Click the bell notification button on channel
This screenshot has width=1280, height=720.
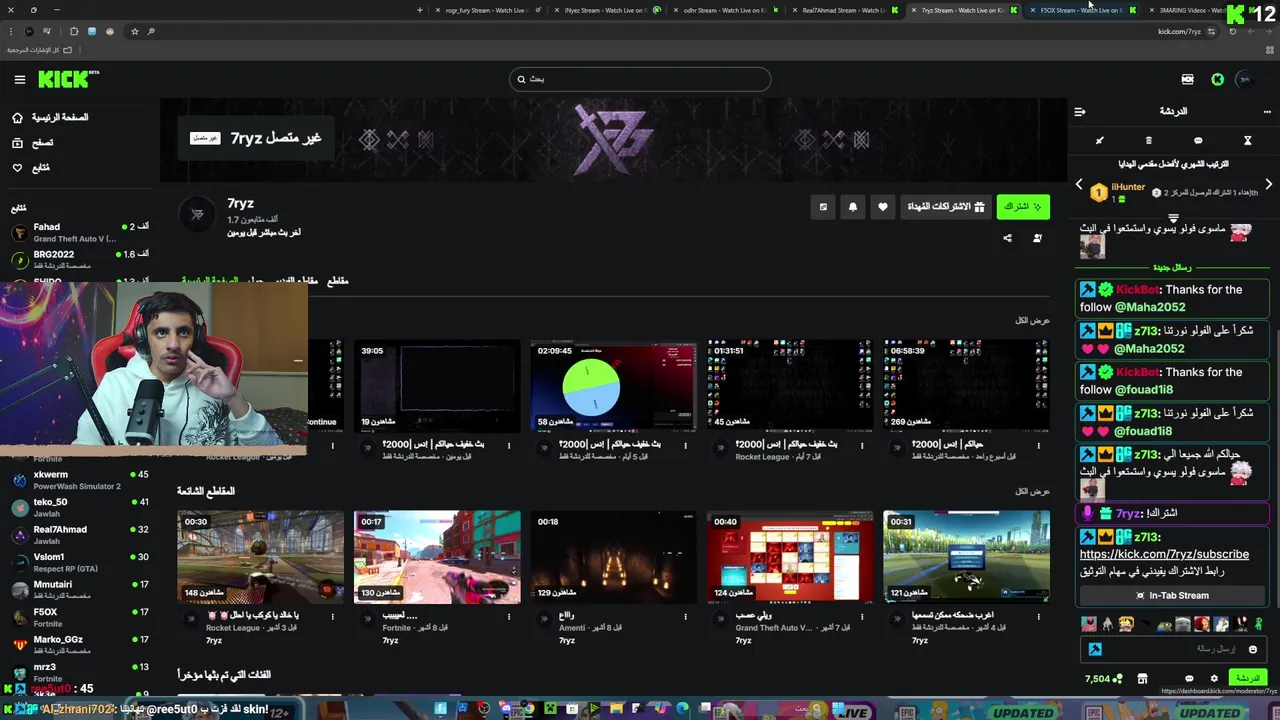(853, 207)
